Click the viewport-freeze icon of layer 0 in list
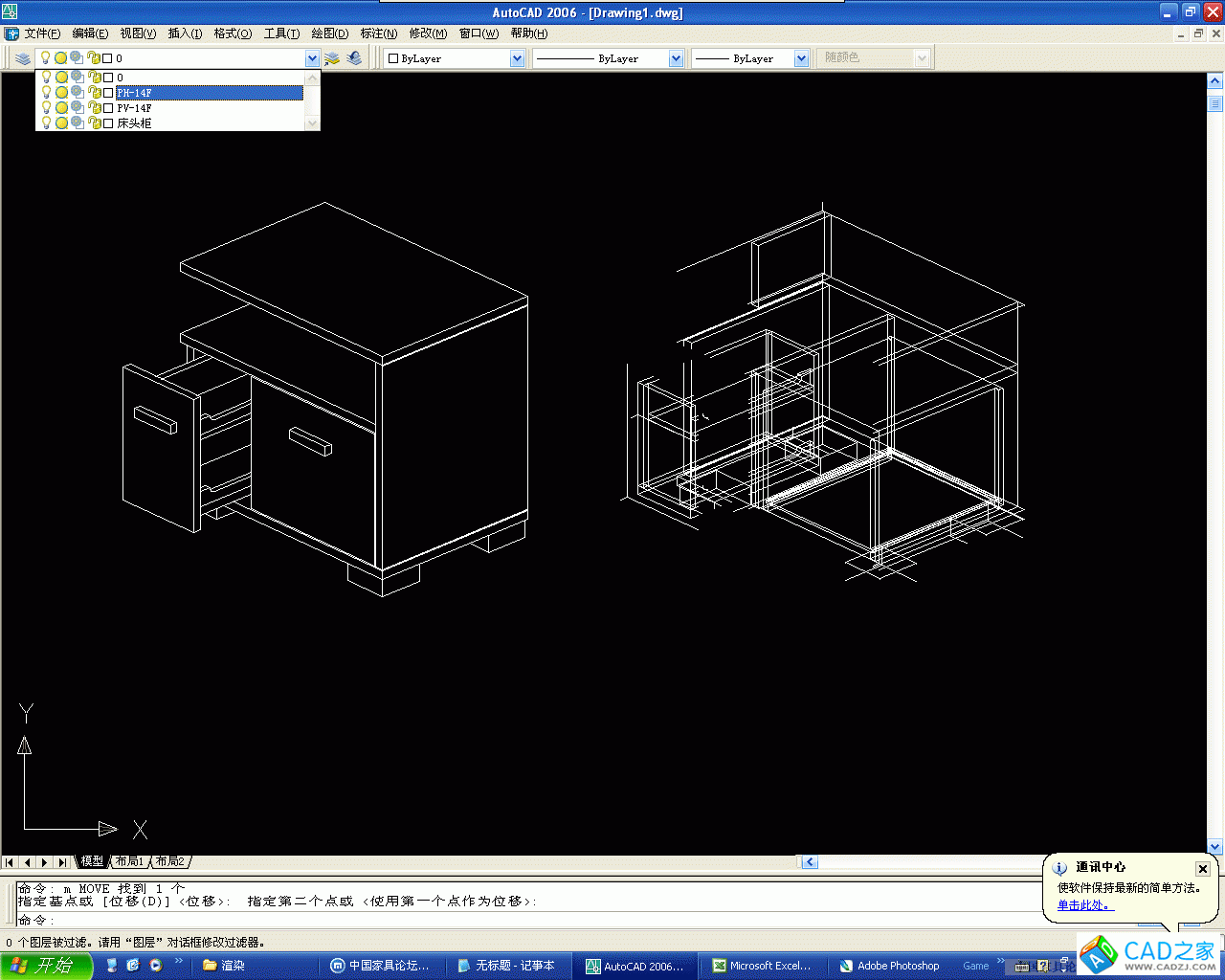 click(x=77, y=78)
